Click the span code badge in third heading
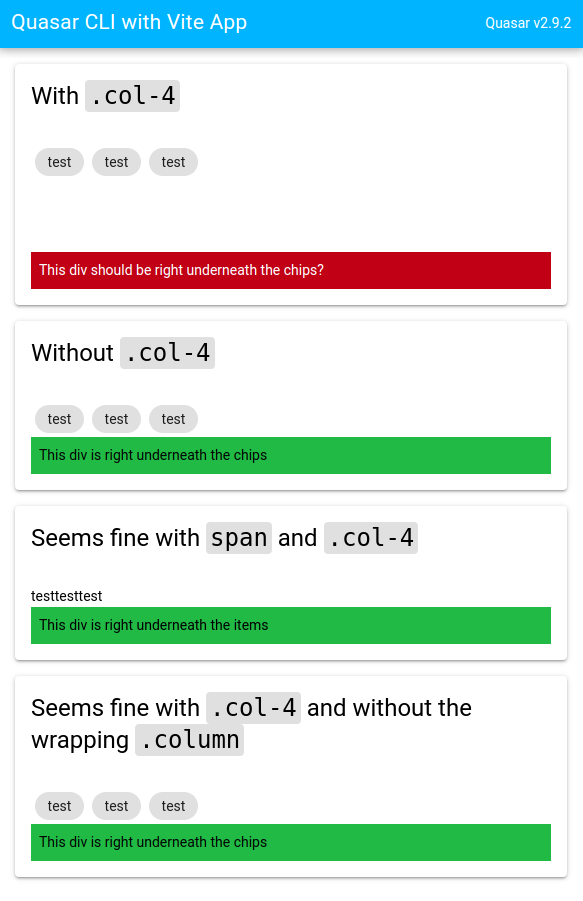The height and width of the screenshot is (901, 583). coord(238,538)
